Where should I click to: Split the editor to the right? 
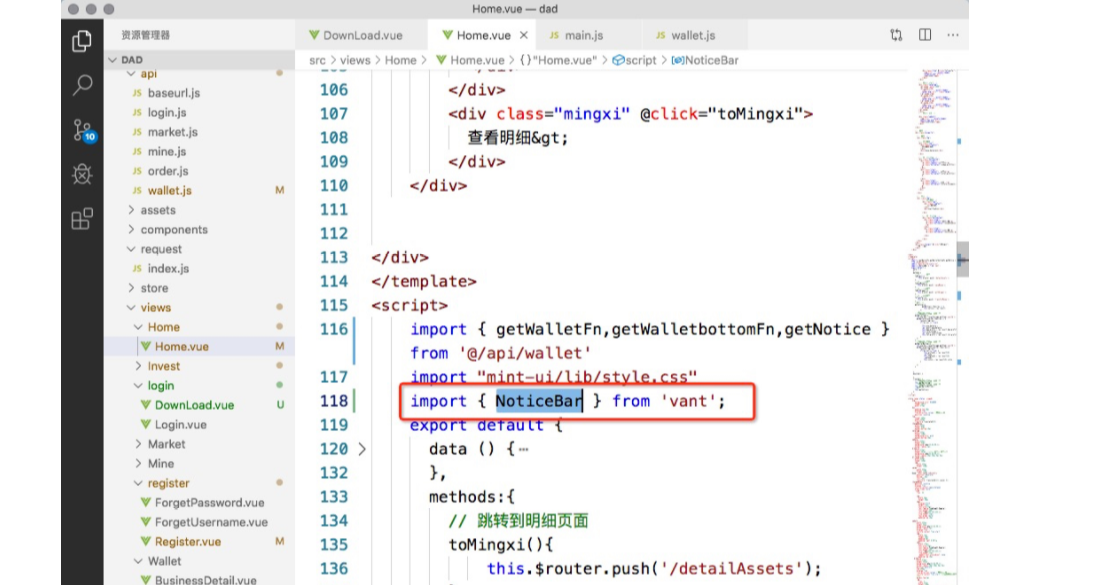point(924,35)
